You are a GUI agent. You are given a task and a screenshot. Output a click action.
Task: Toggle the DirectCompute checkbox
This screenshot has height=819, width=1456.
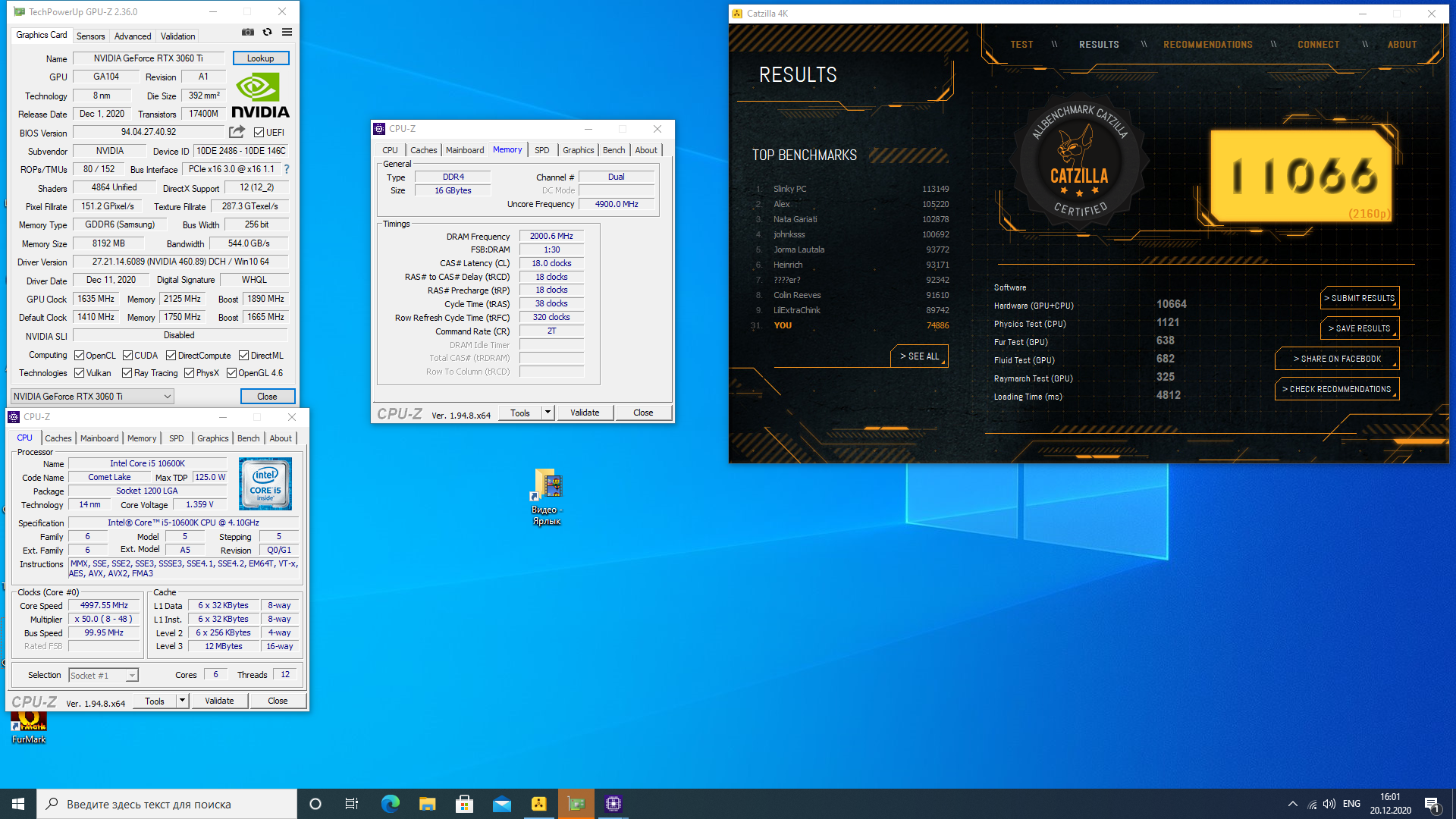[x=171, y=355]
